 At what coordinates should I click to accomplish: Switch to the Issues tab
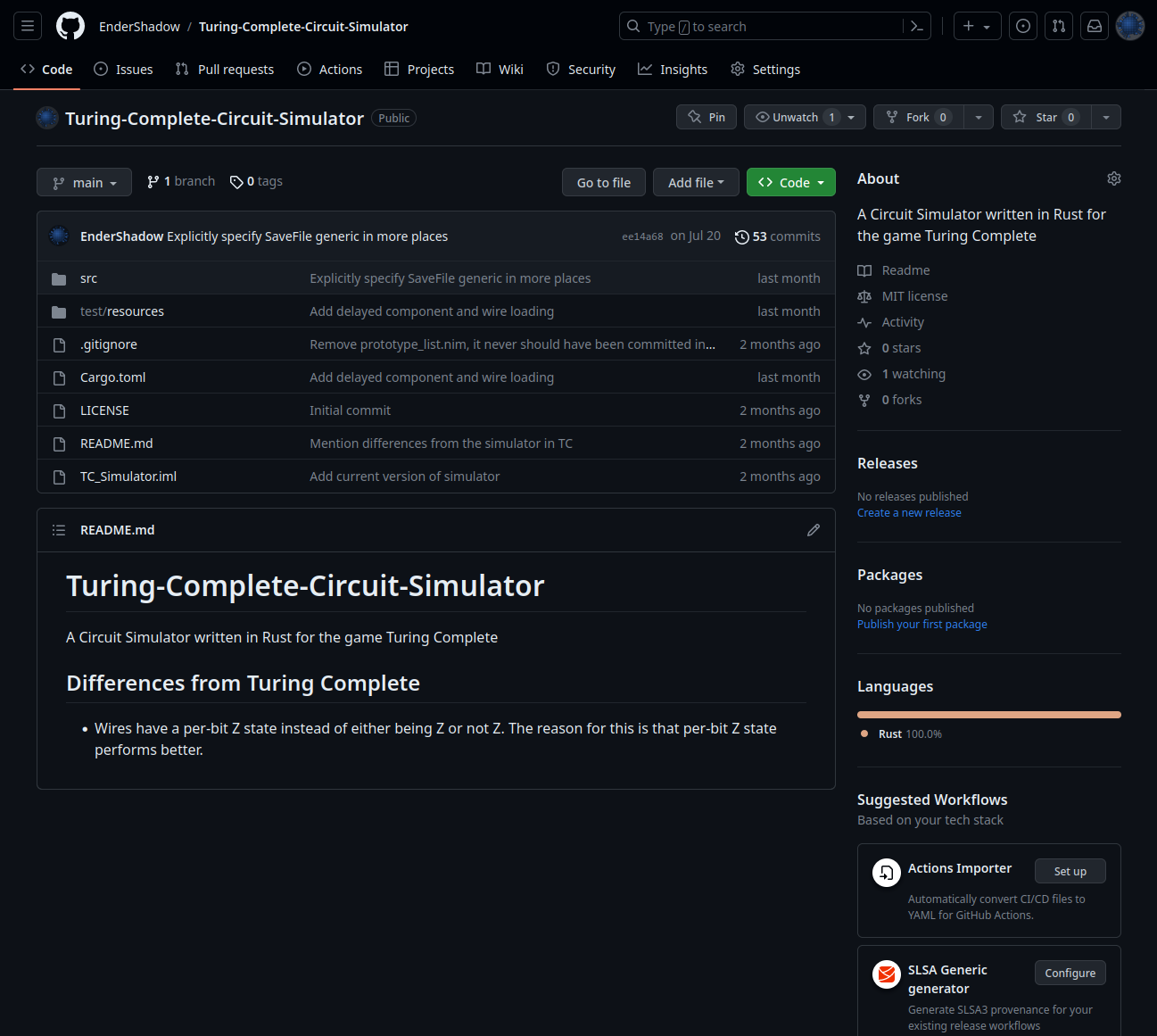(123, 70)
